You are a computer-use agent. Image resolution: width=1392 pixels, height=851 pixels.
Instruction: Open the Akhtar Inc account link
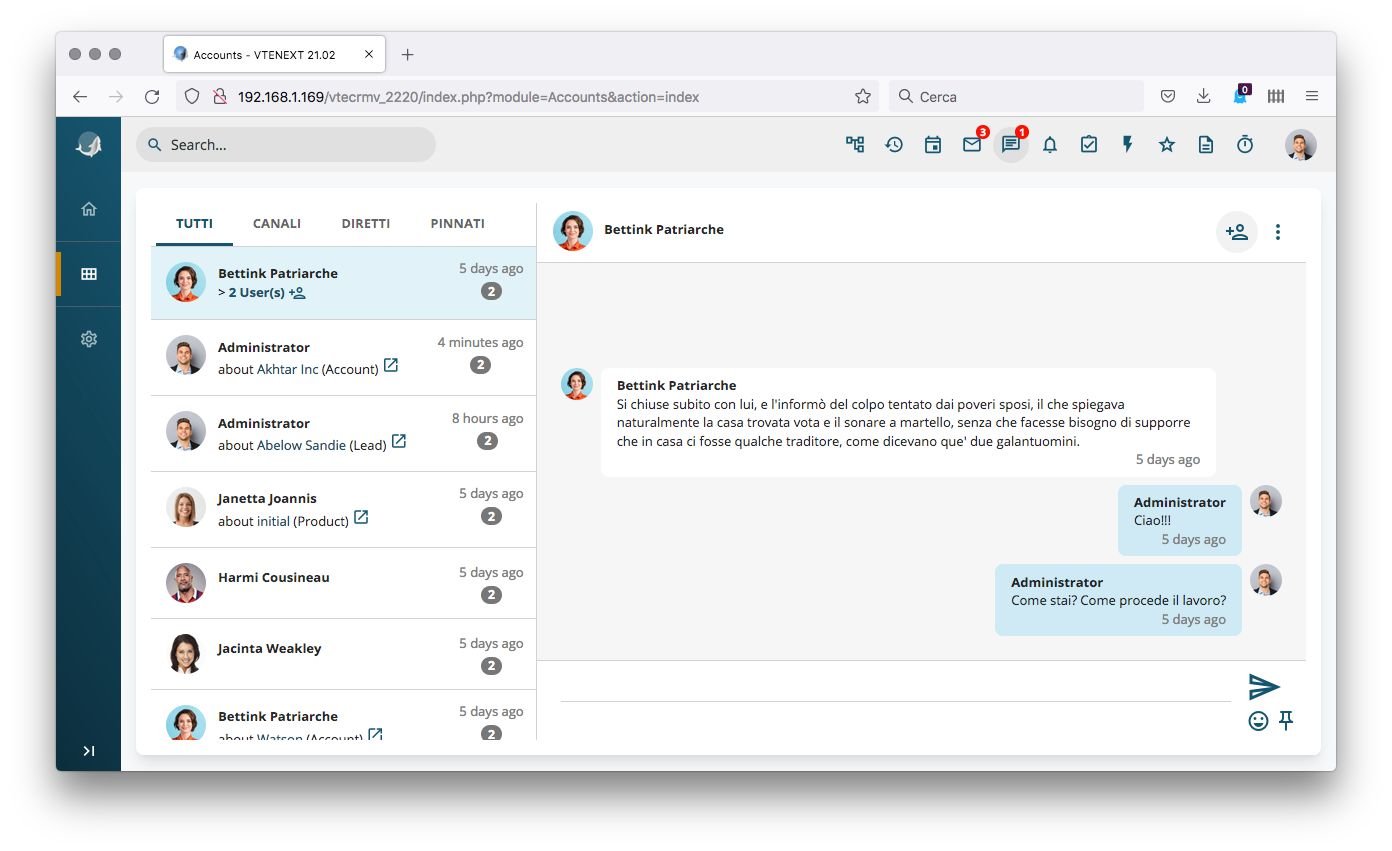[288, 369]
